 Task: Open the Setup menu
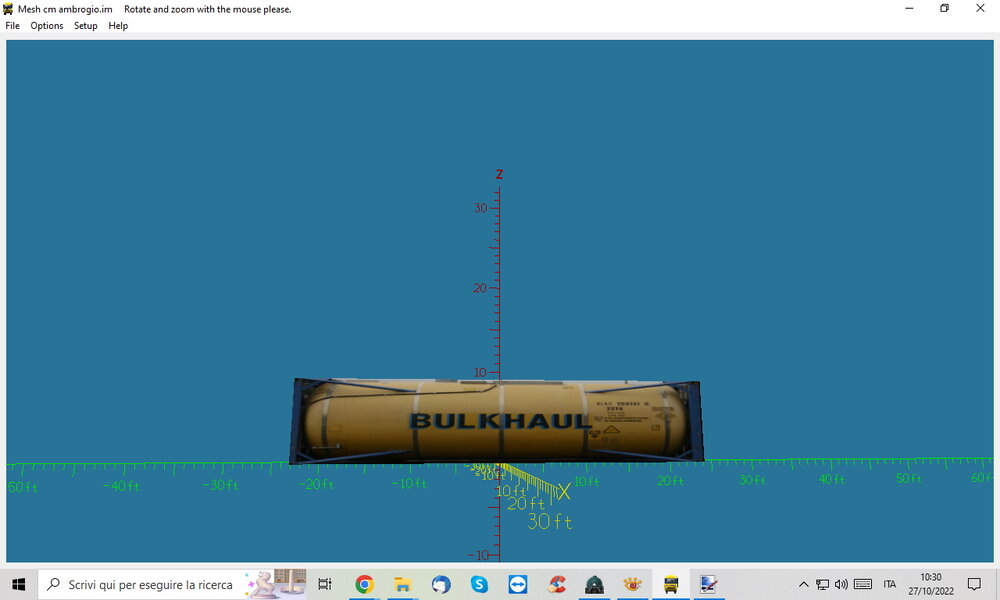pos(85,26)
